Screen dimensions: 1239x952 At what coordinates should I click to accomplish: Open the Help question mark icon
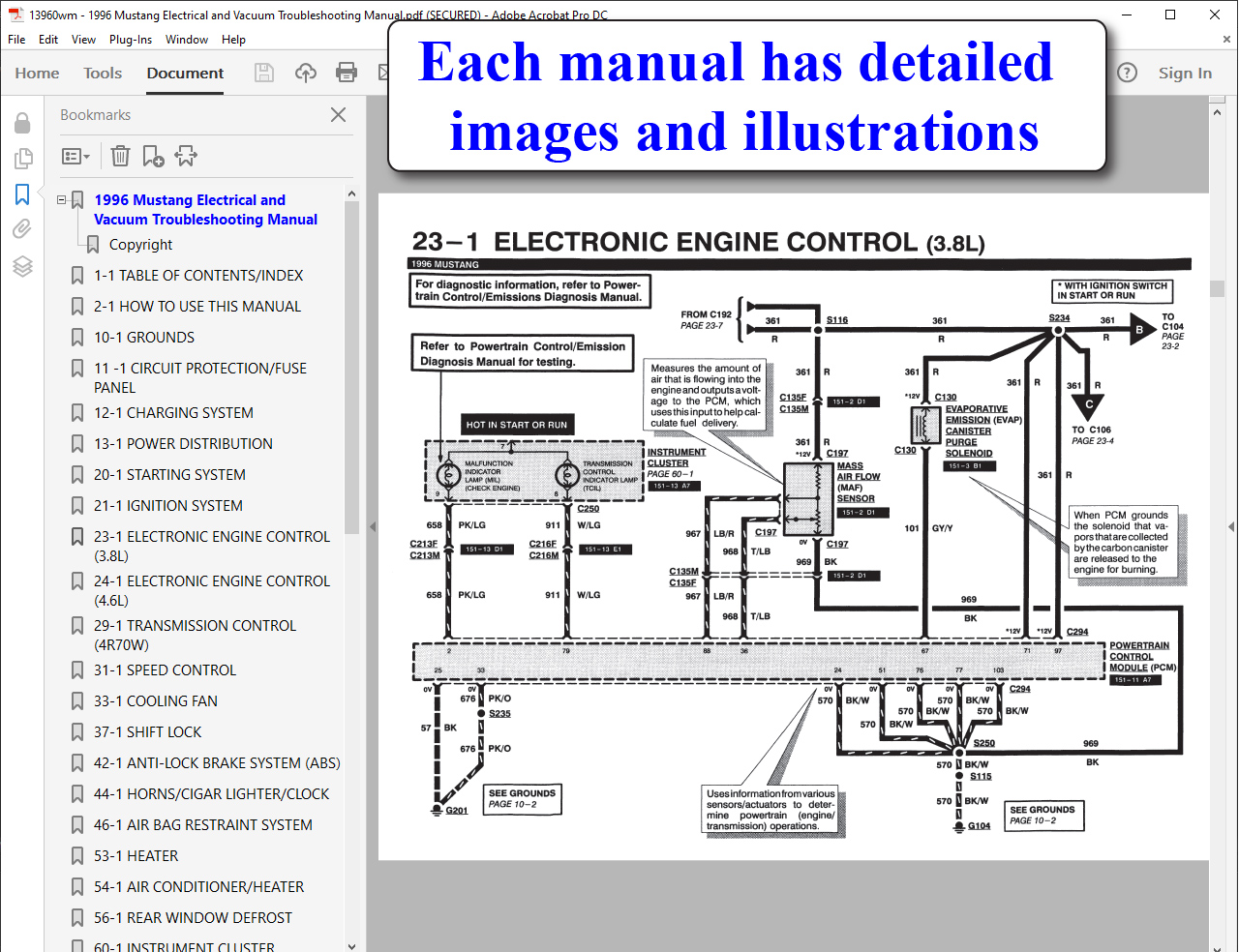[x=1127, y=73]
